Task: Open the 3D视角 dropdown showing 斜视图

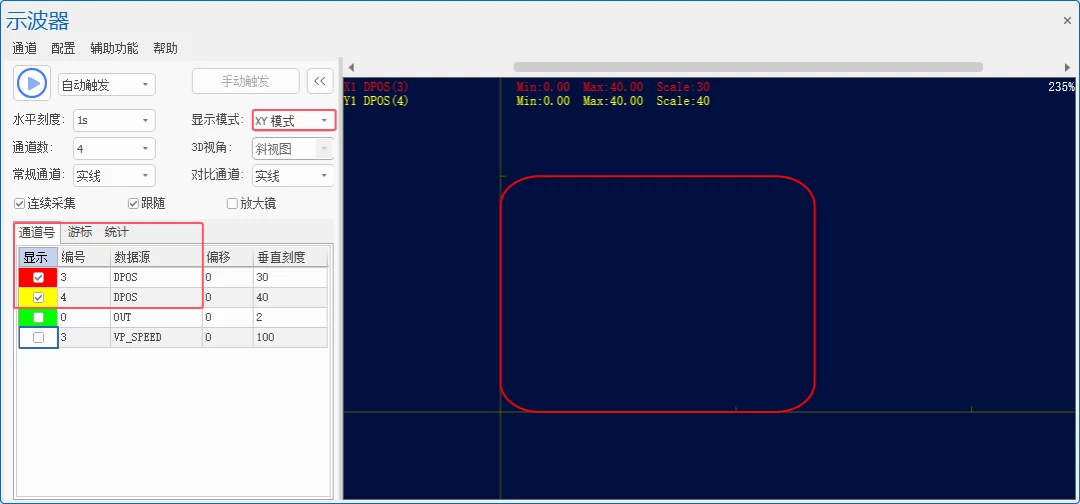Action: [x=293, y=148]
